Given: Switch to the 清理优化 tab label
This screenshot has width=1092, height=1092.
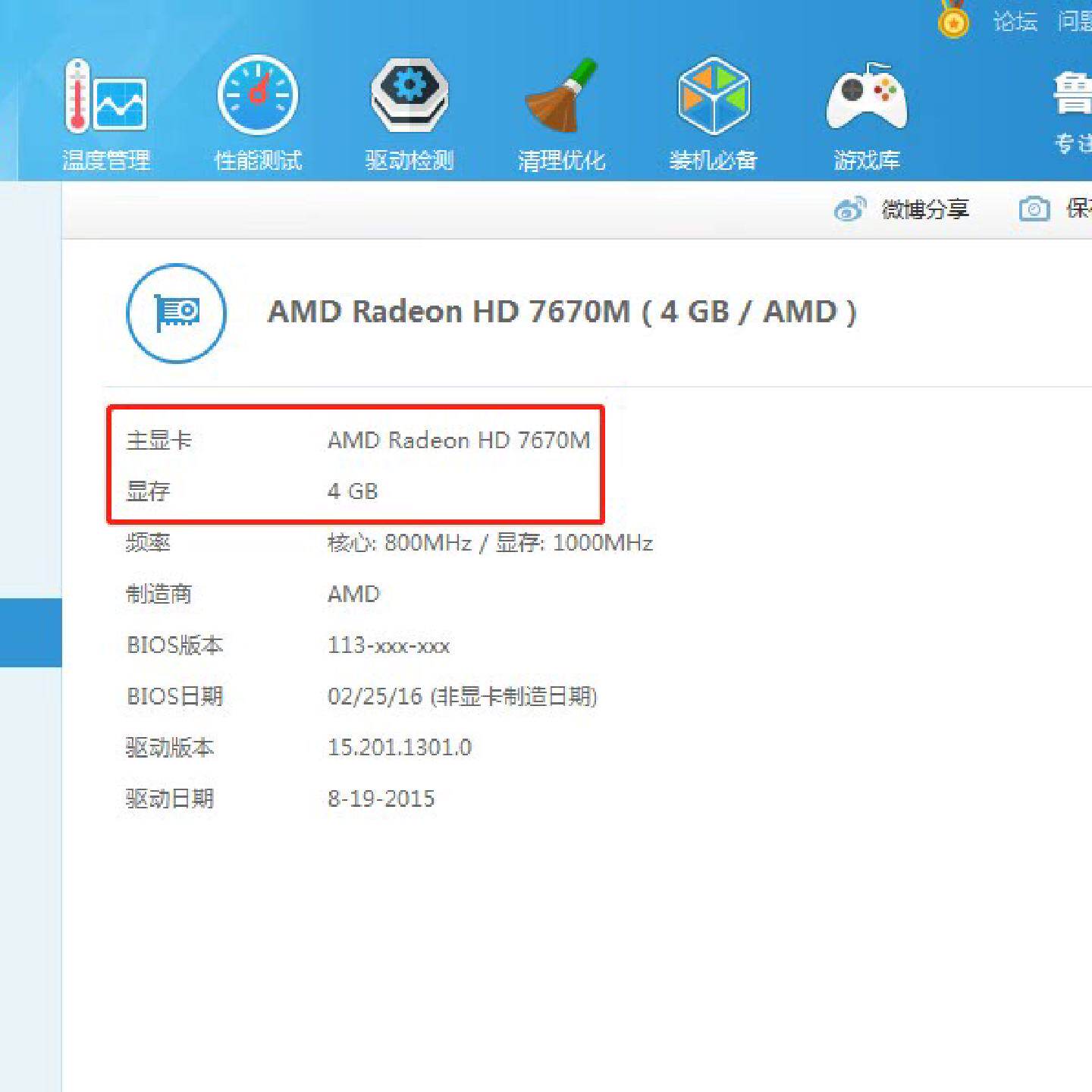Looking at the screenshot, I should (562, 161).
